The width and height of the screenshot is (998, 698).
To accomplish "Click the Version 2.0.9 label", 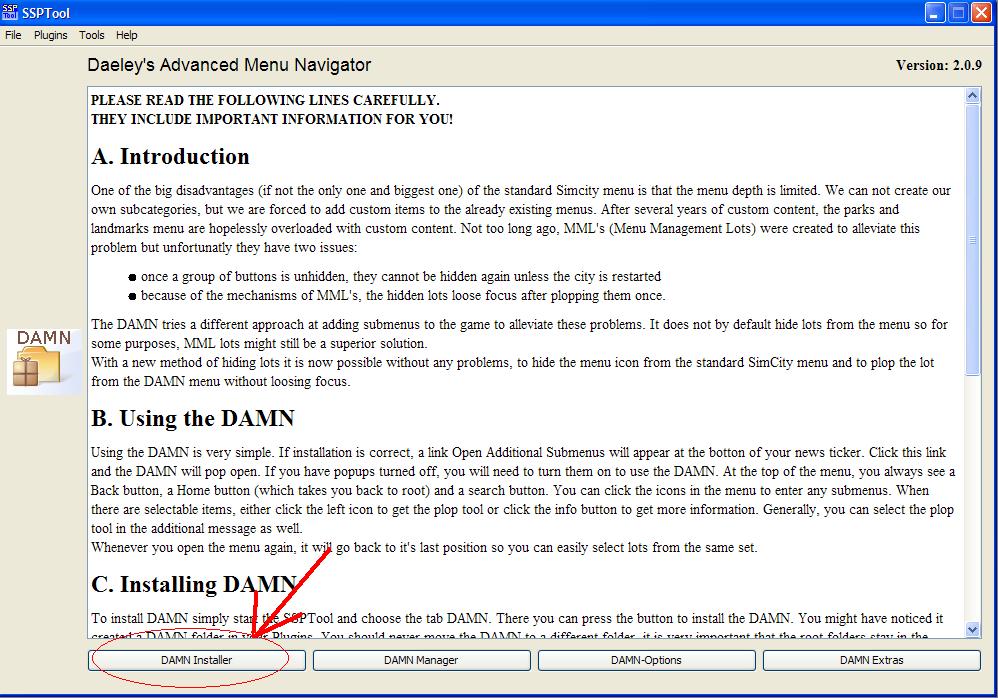I will pyautogui.click(x=939, y=65).
